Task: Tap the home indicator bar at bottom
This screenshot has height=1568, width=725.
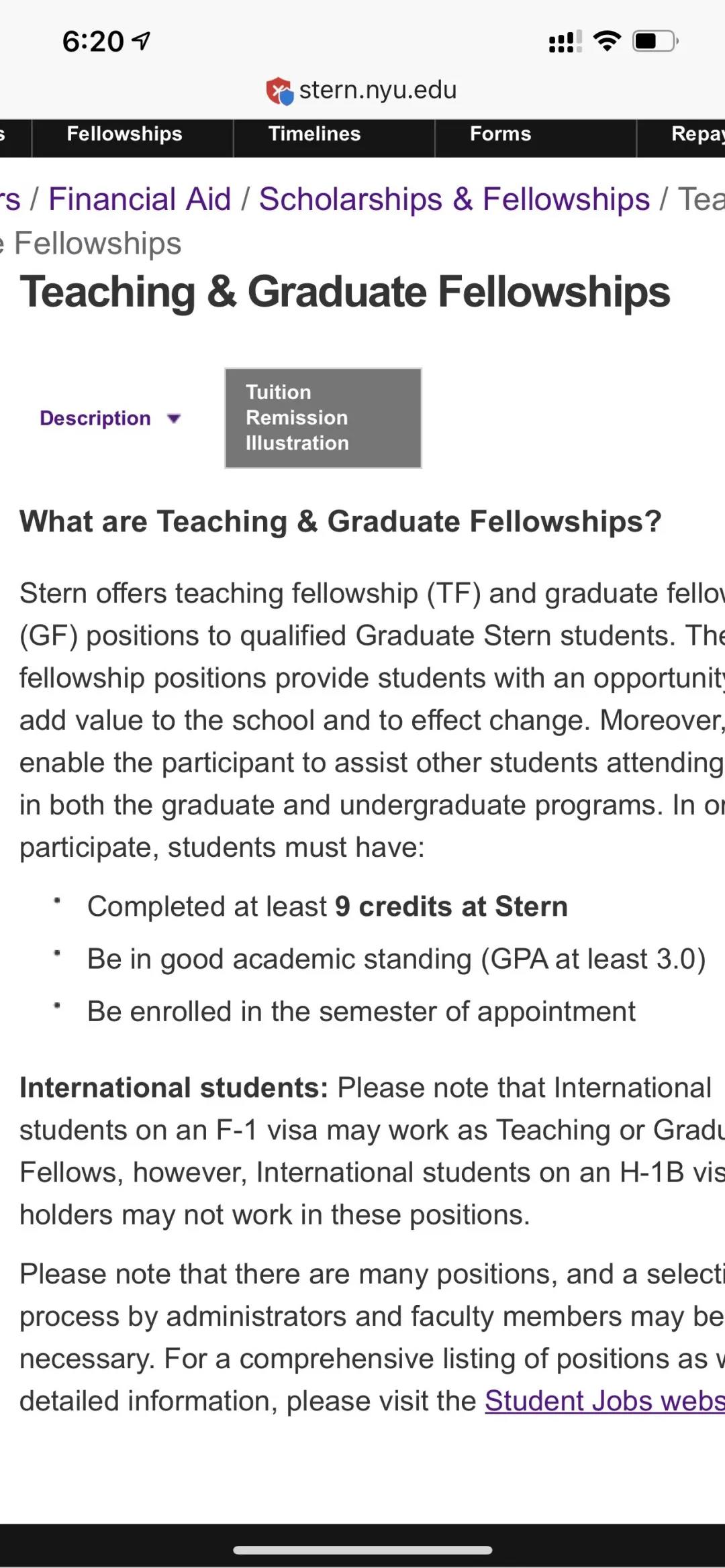Action: (x=362, y=1550)
